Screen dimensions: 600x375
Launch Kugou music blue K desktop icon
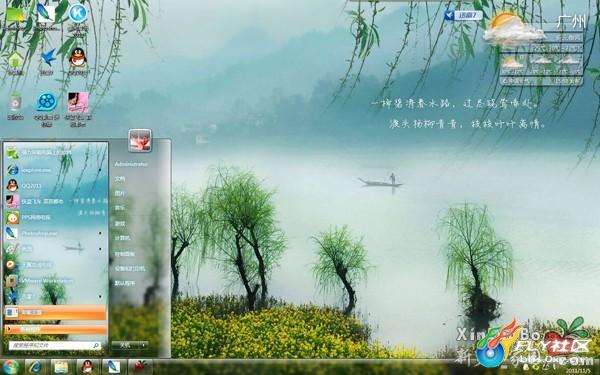(78, 14)
